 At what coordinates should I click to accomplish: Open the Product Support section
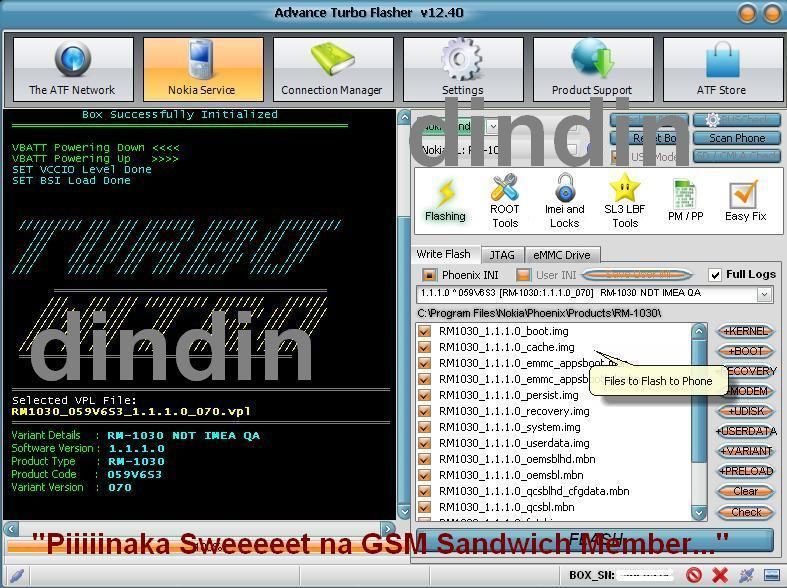[x=592, y=70]
